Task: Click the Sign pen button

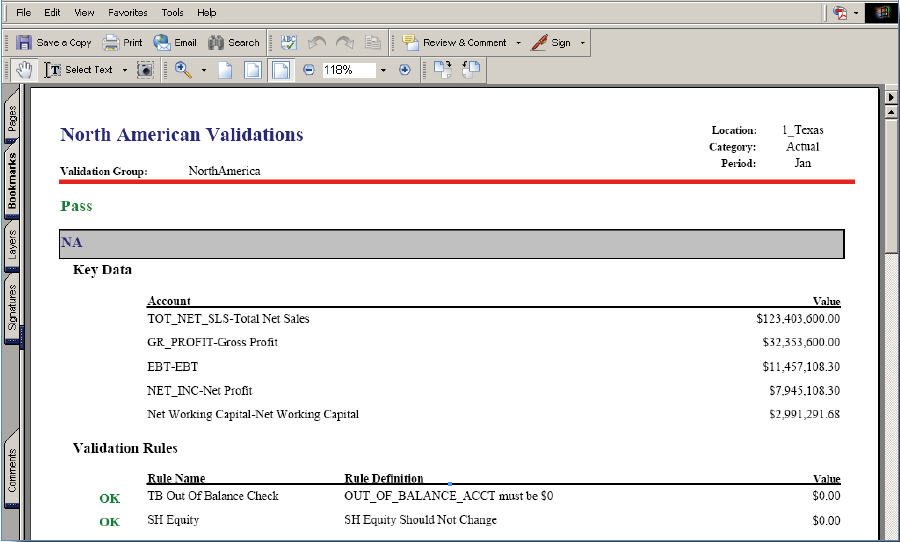Action: pos(550,42)
